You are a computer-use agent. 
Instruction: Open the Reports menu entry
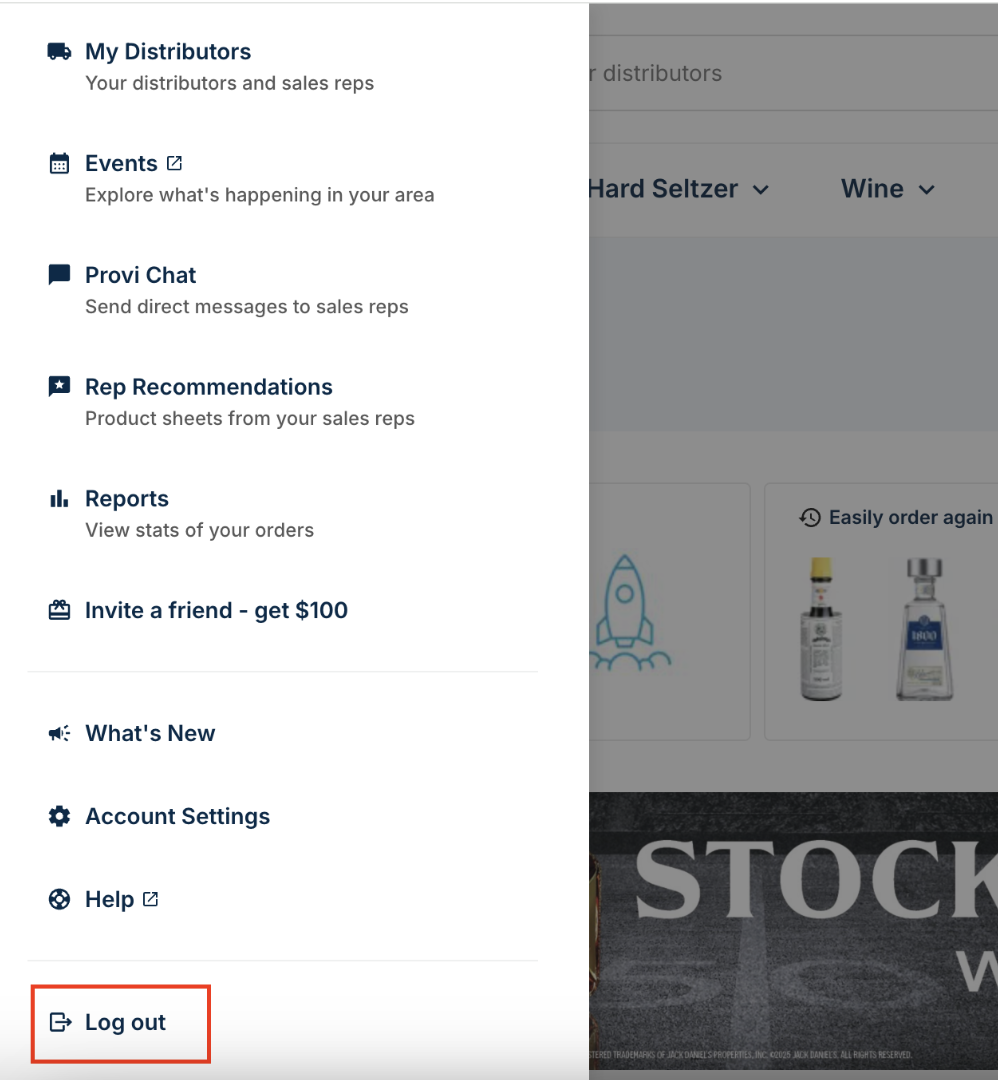click(x=127, y=497)
